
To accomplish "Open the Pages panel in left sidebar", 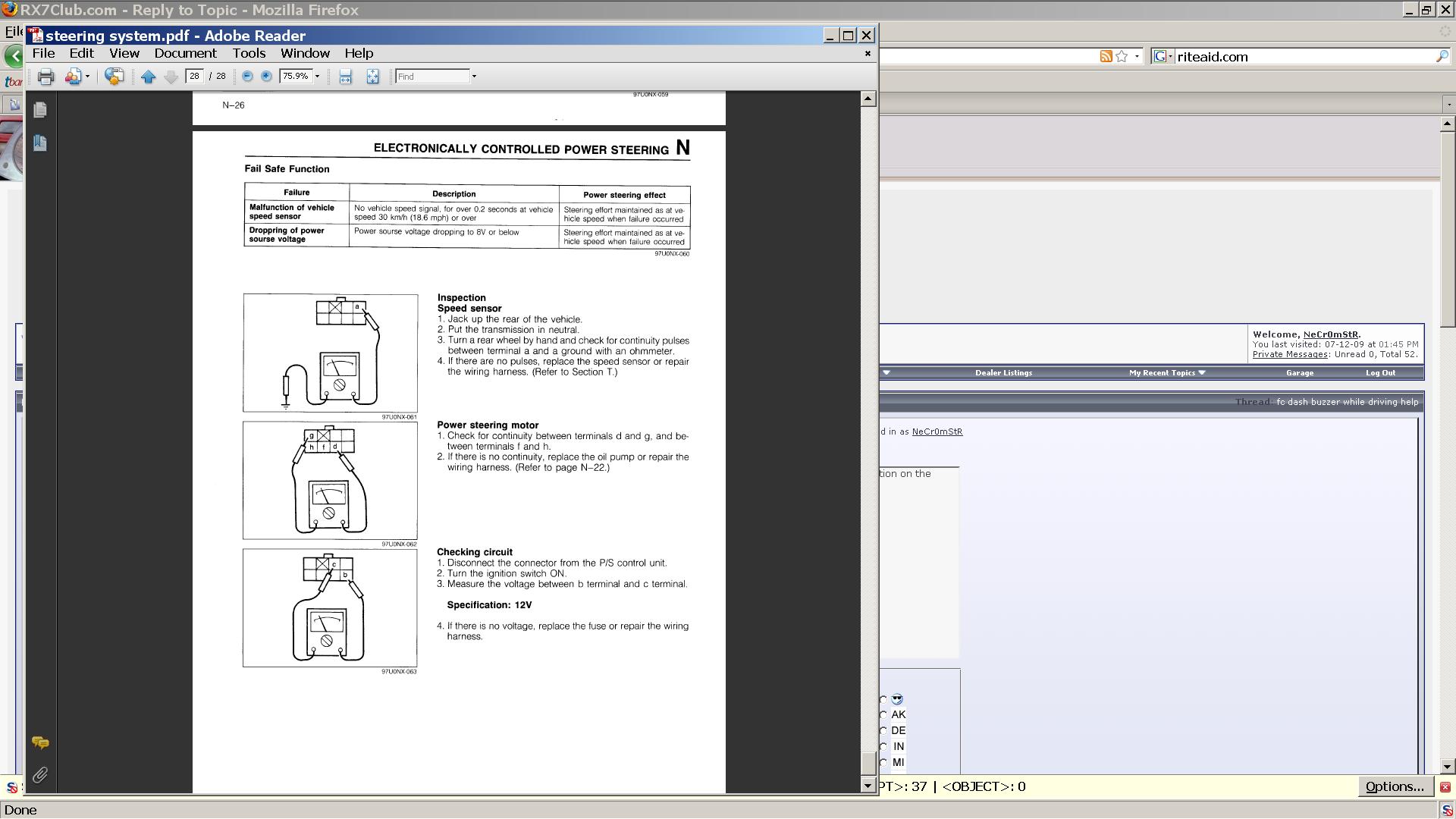I will 40,110.
